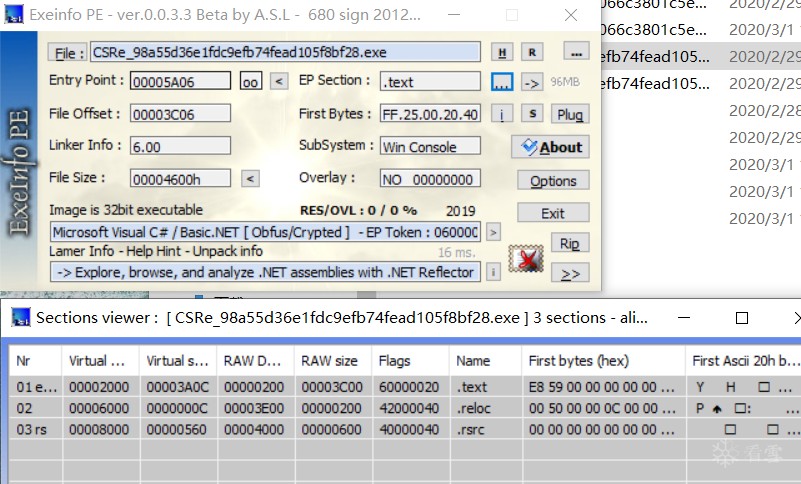
Task: Click first bytes 'E8 59 00 00 00 00 00 ...'
Action: pos(602,387)
